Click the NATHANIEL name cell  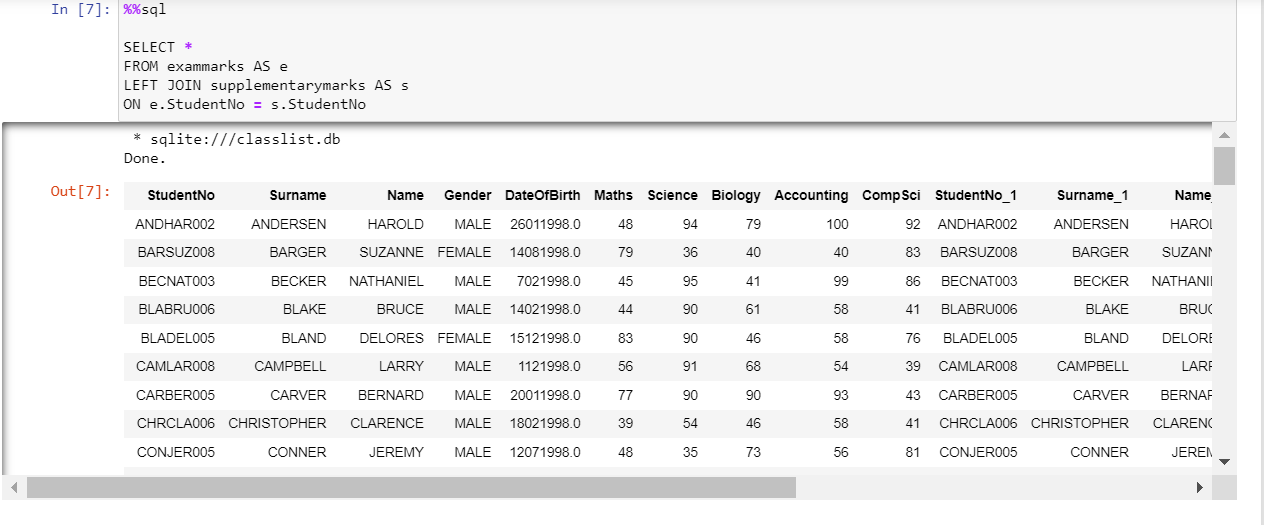tap(387, 281)
